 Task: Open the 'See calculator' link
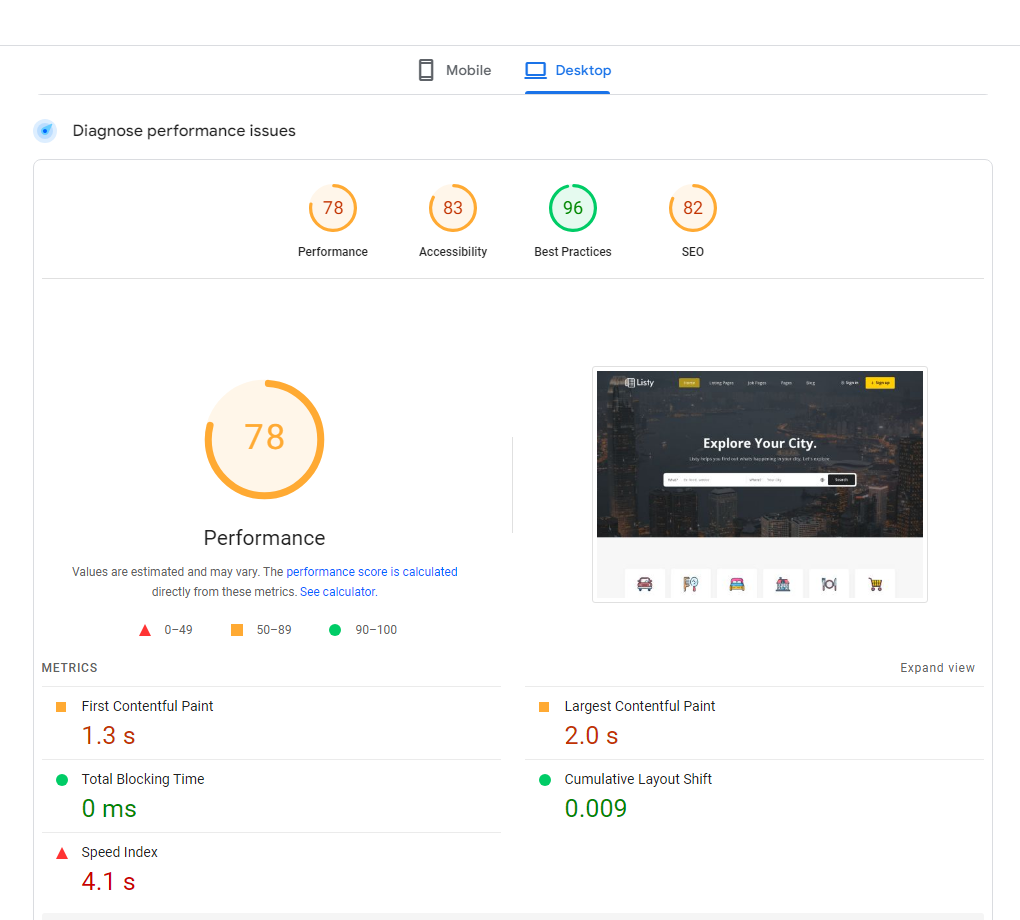tap(338, 592)
